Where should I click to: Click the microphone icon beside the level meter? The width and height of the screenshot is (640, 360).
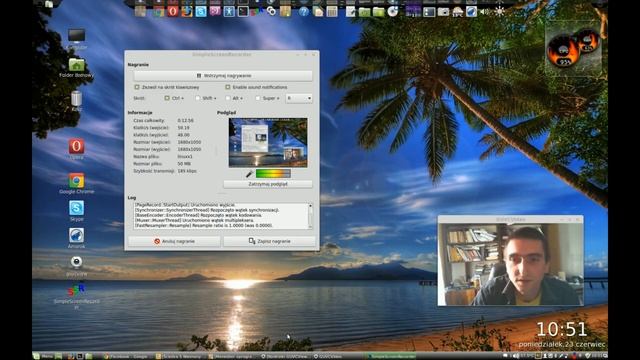pyautogui.click(x=249, y=174)
